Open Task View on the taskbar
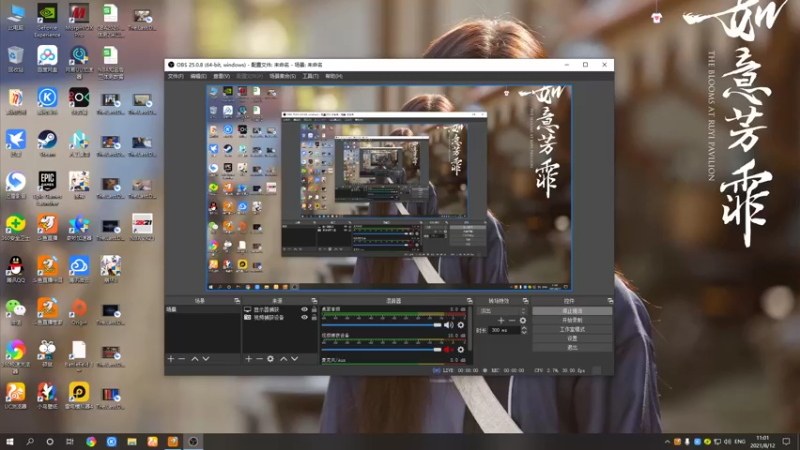Image resolution: width=800 pixels, height=450 pixels. (x=70, y=442)
